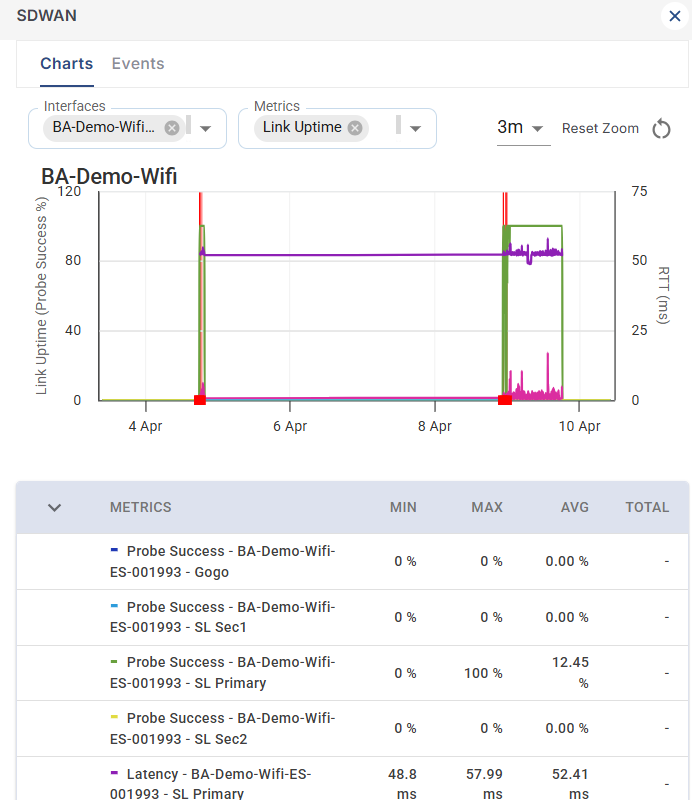This screenshot has height=800, width=692.
Task: Click the Reset Zoom refresh icon
Action: tap(661, 129)
